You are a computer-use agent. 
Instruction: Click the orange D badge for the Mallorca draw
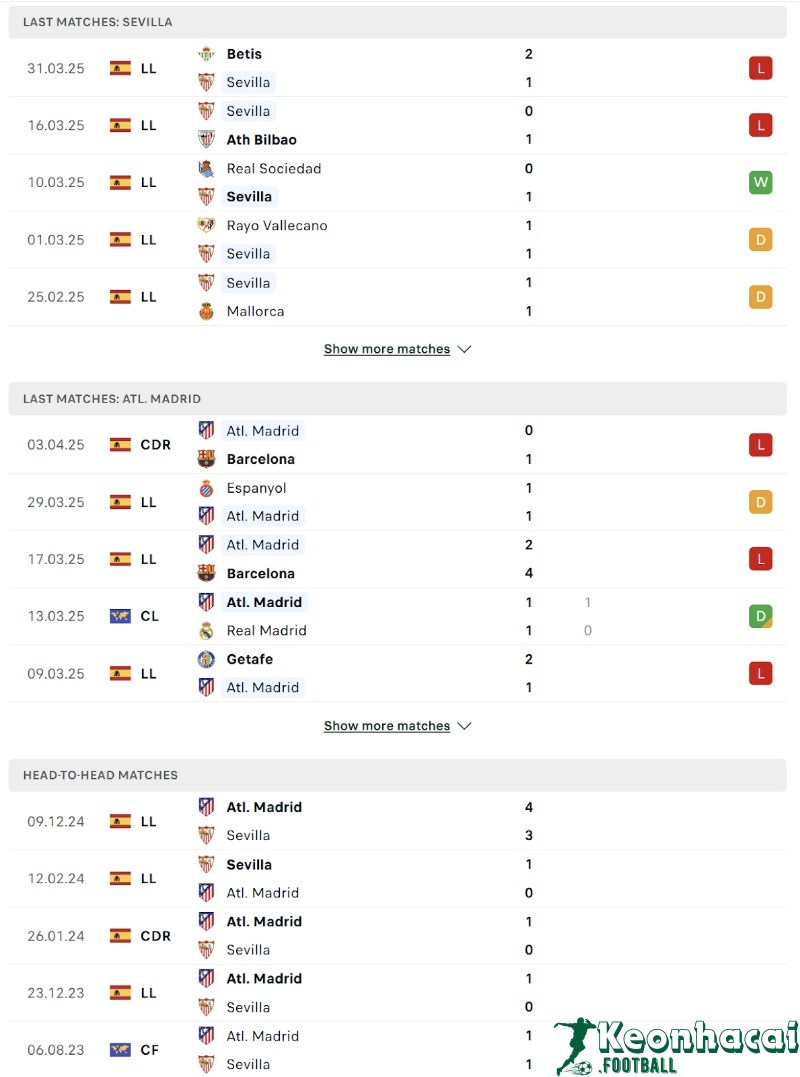point(761,296)
